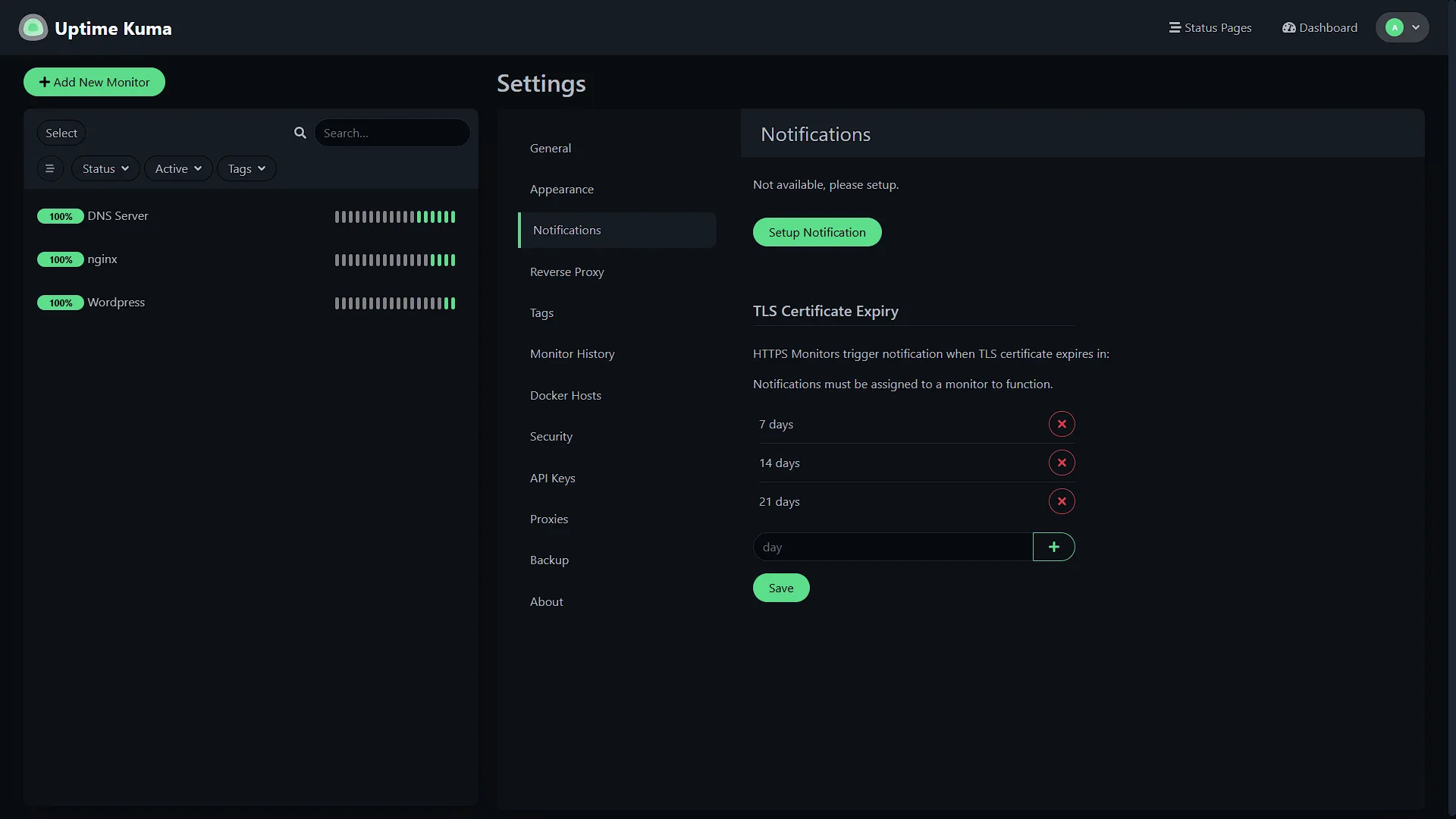The width and height of the screenshot is (1456, 819).
Task: Click the search magnifier icon
Action: pos(300,133)
